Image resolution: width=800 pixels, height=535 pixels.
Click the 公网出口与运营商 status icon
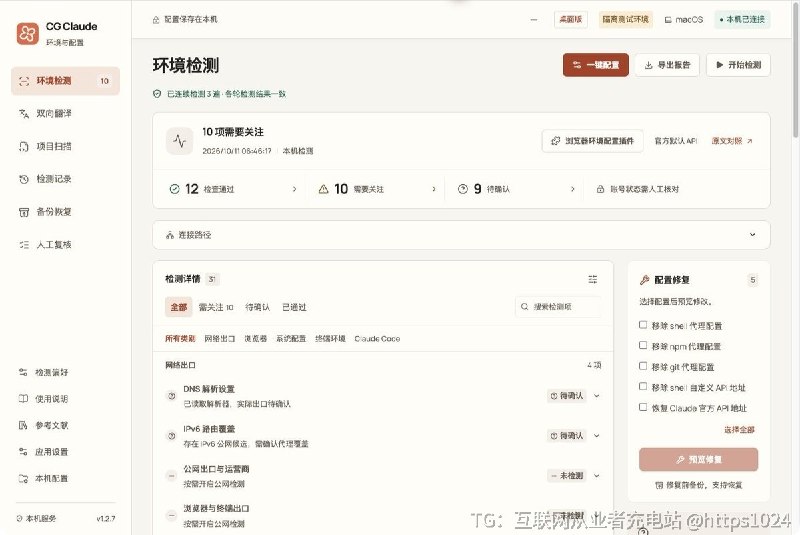click(172, 476)
